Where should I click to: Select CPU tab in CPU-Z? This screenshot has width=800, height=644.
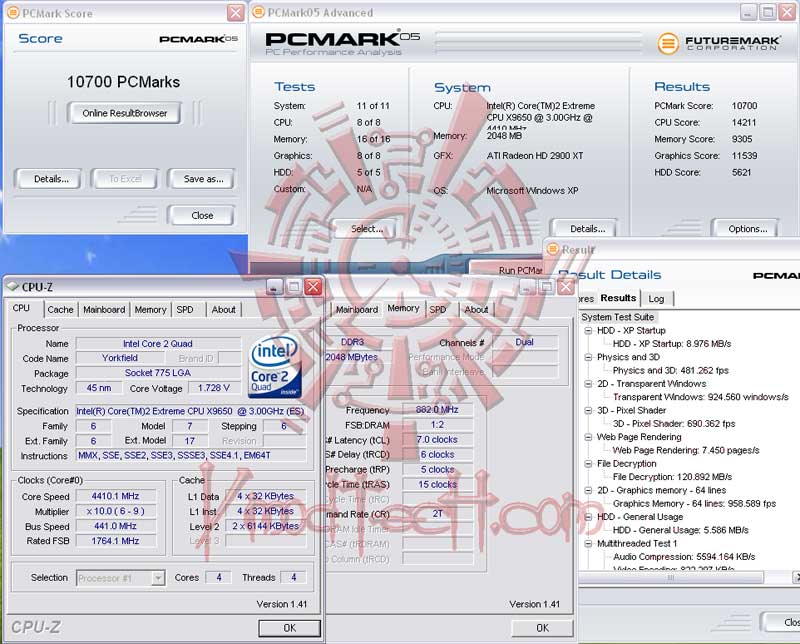point(21,308)
